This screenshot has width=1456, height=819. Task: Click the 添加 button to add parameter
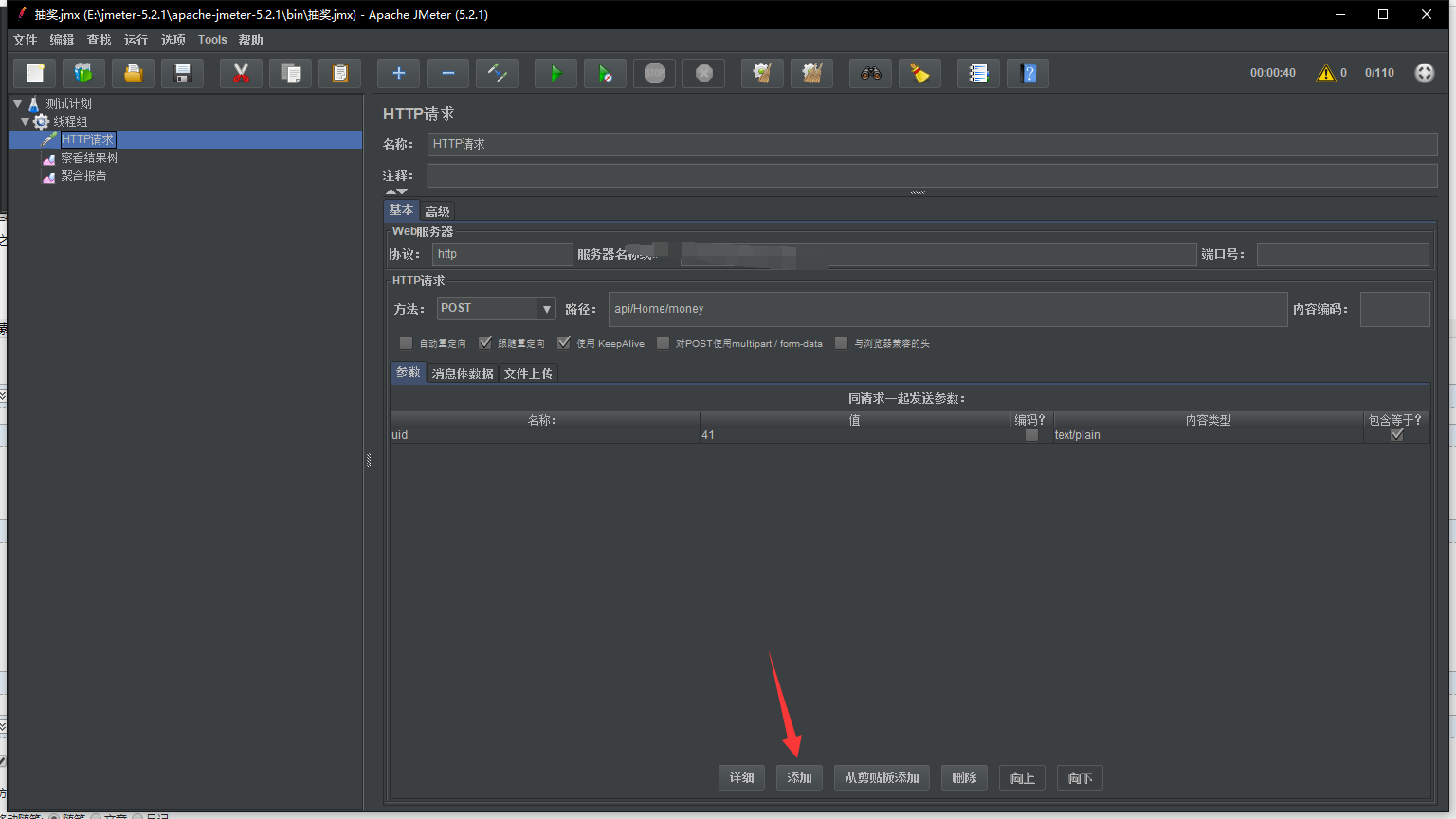tap(799, 778)
